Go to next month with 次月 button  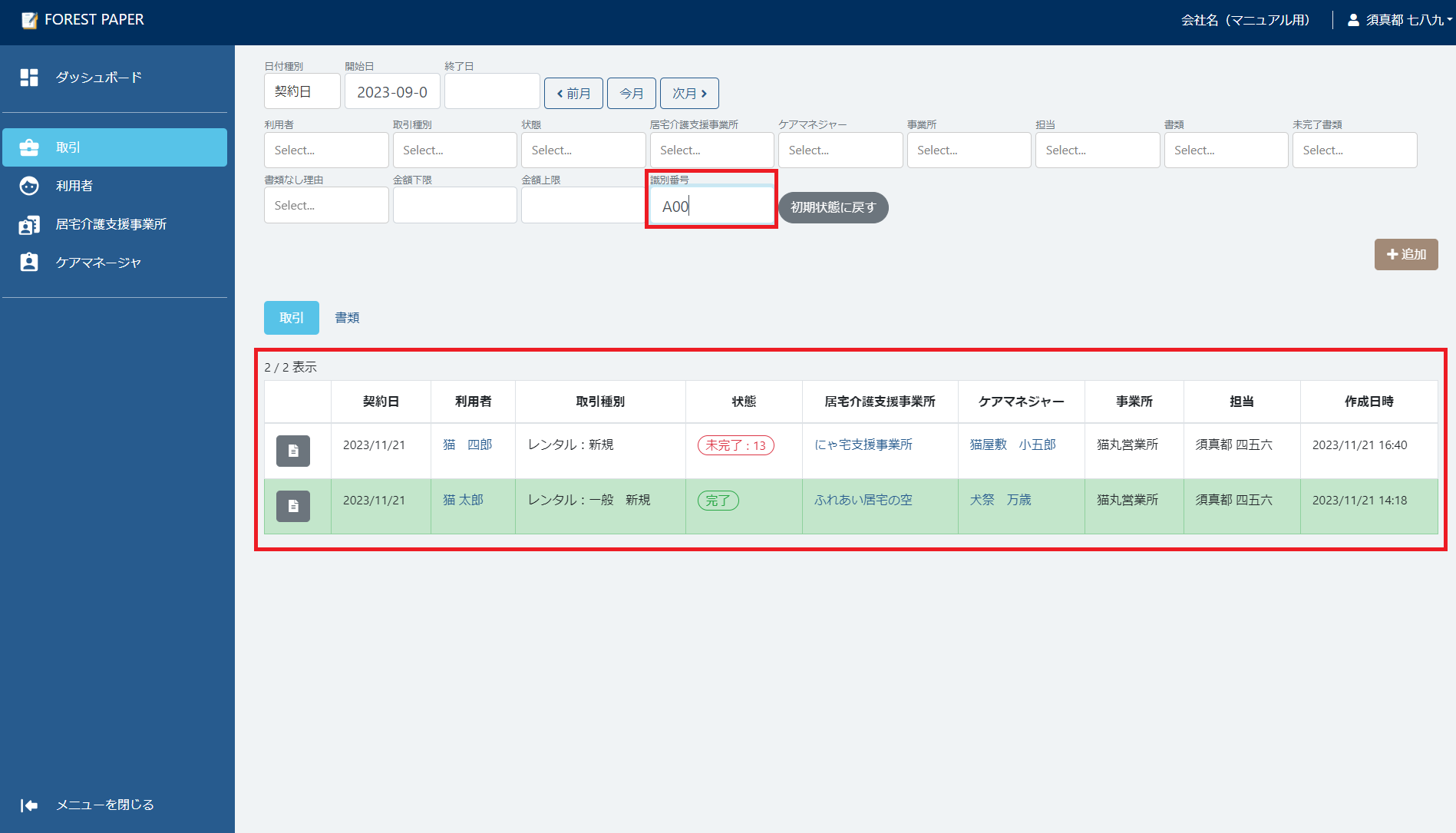pos(689,94)
